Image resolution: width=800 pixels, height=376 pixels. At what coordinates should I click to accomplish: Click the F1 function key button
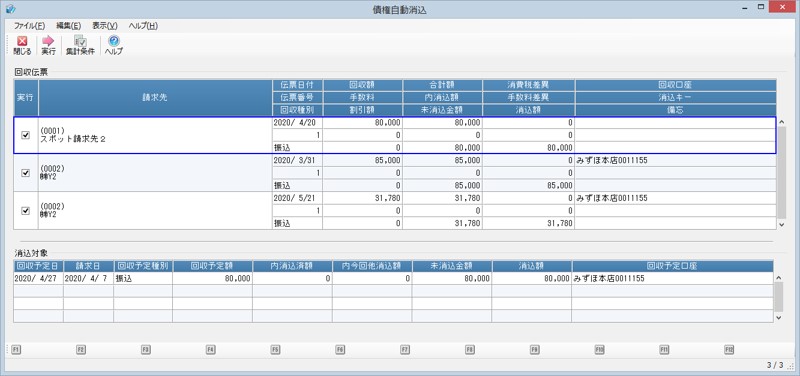click(16, 349)
